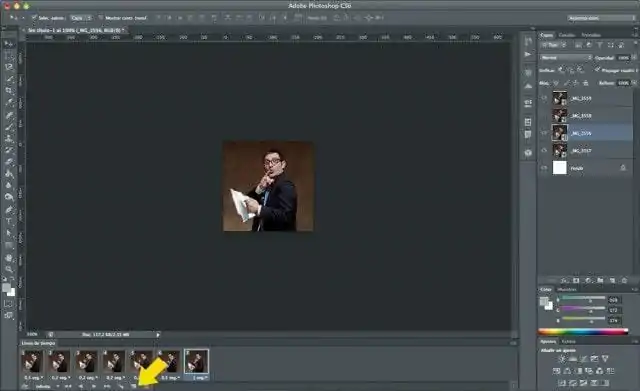Screen dimensions: 640x391
Task: Filter layers by type layers icon
Action: click(600, 45)
